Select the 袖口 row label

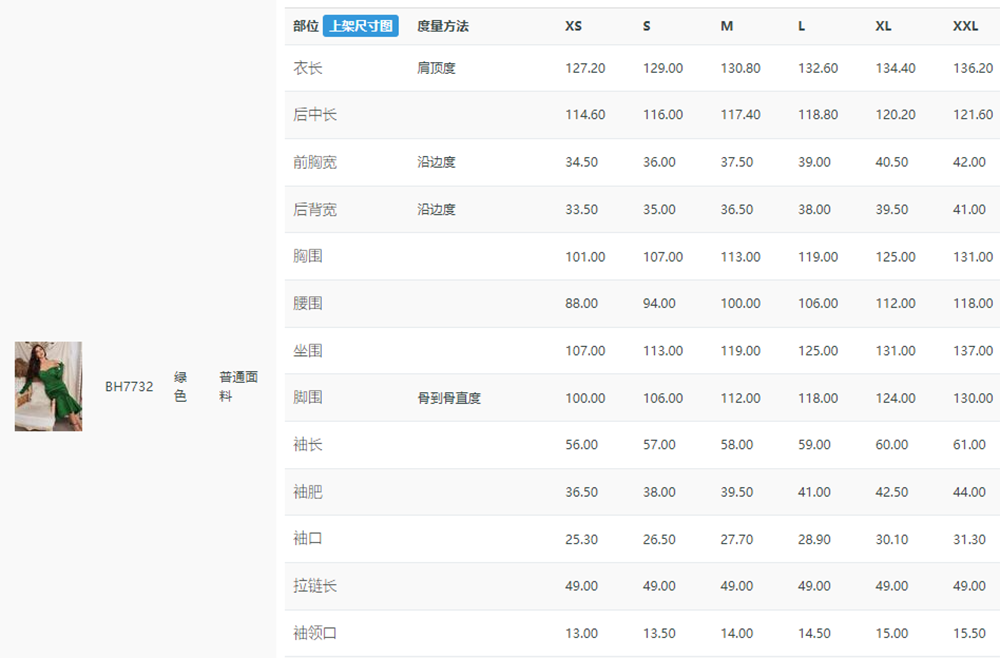[x=307, y=539]
